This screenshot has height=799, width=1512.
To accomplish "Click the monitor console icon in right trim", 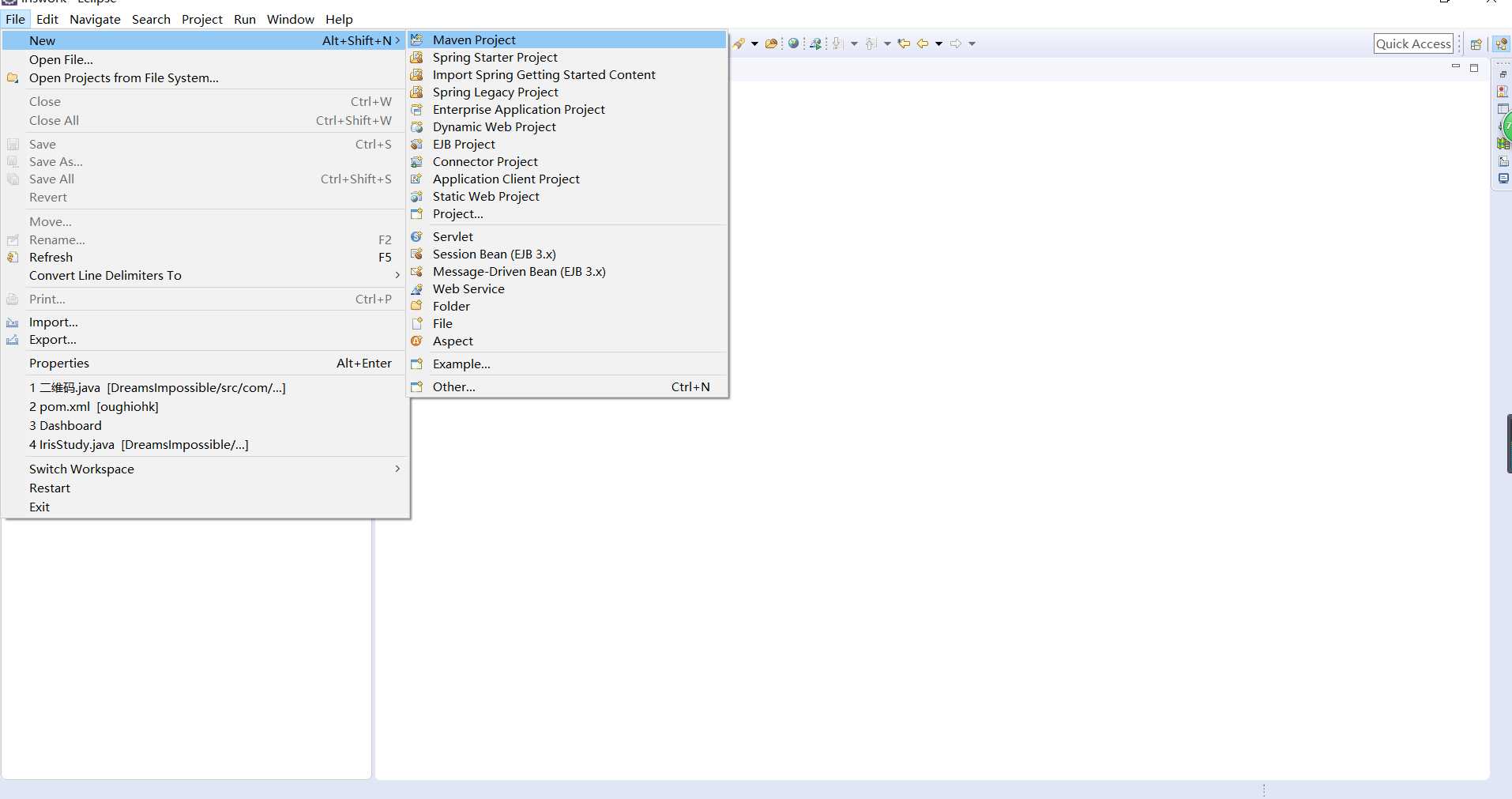I will (x=1503, y=179).
